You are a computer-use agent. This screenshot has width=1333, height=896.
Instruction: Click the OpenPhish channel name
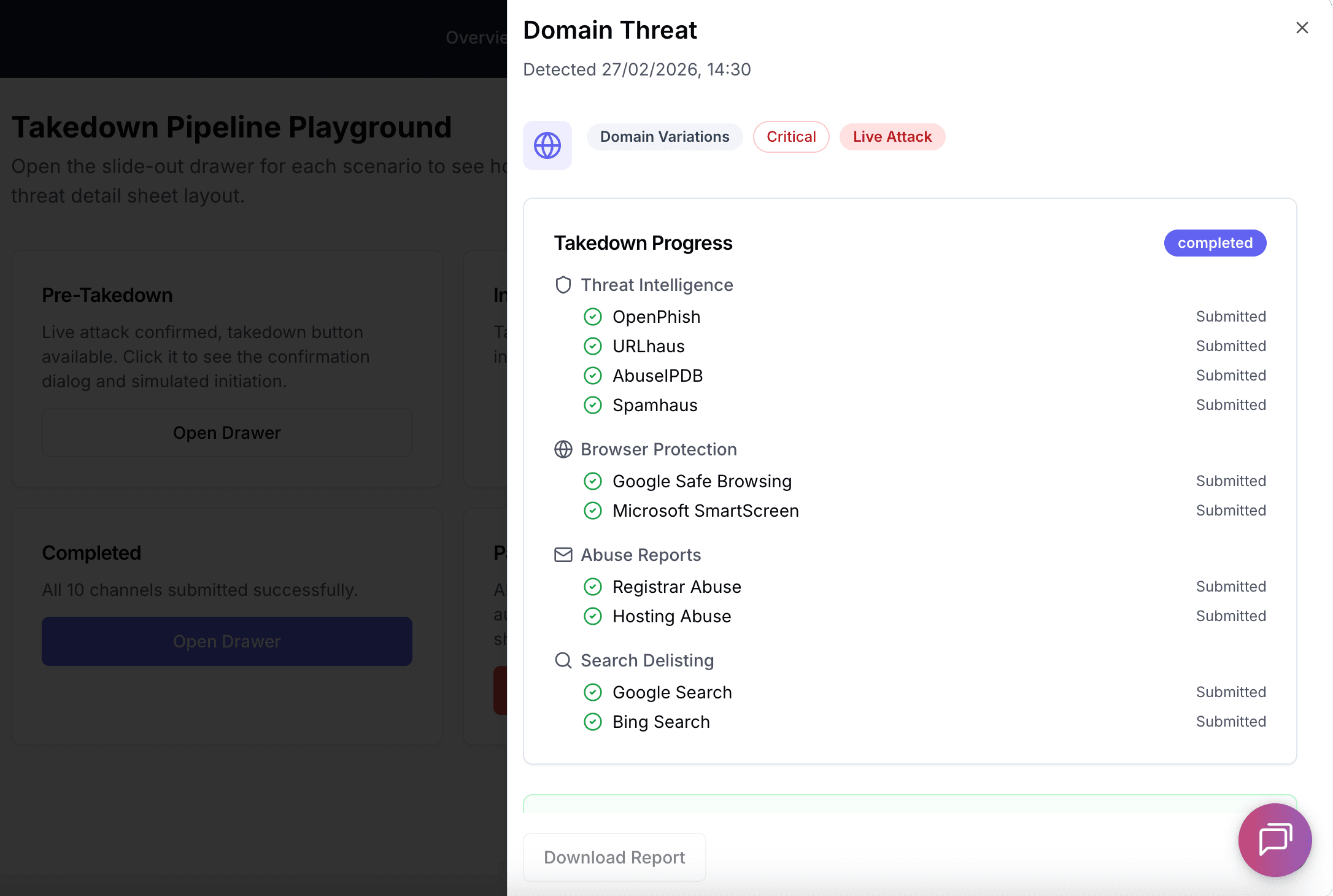coord(657,317)
